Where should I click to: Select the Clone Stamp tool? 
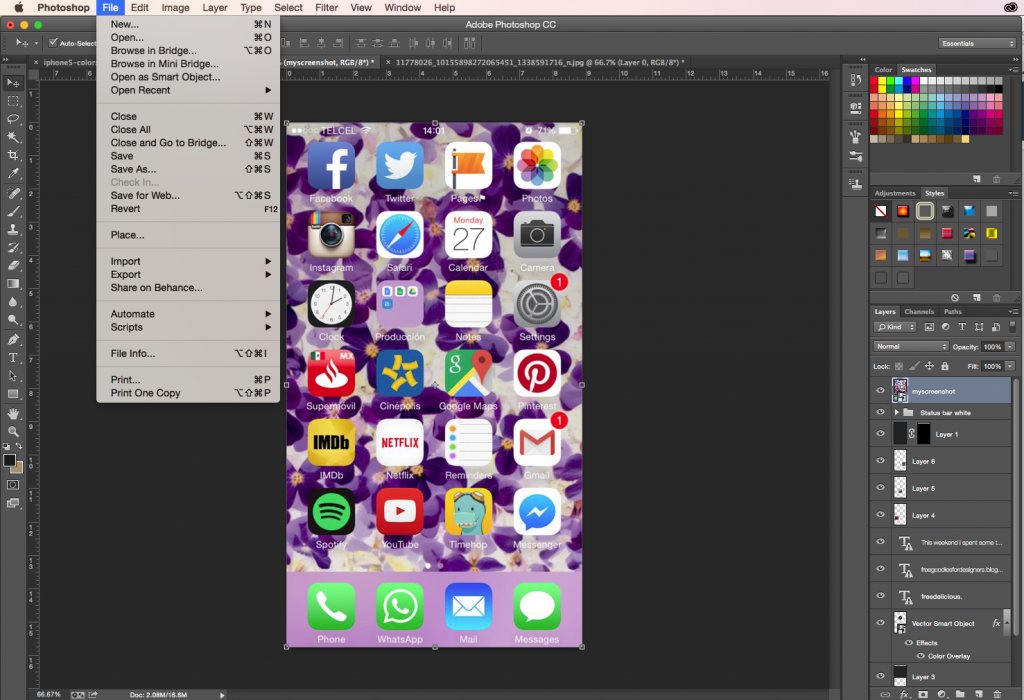click(13, 230)
